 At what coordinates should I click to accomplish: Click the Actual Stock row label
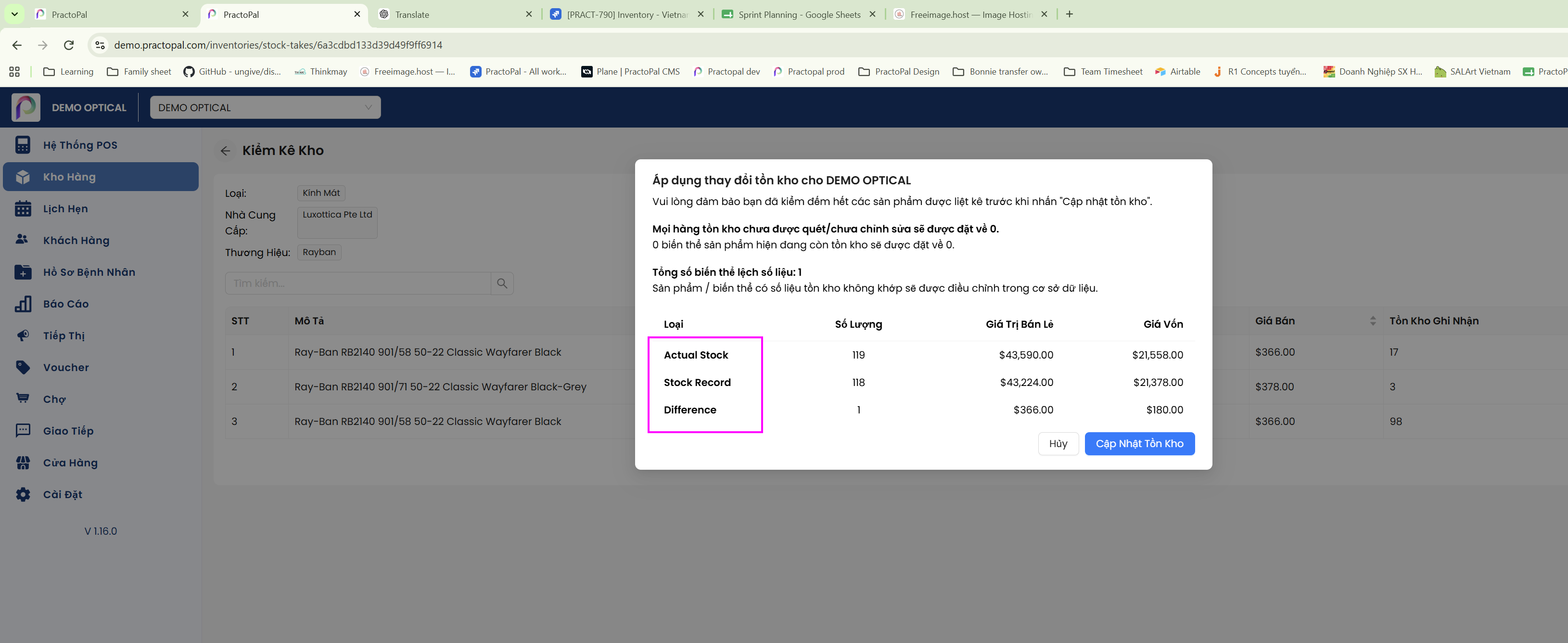696,355
